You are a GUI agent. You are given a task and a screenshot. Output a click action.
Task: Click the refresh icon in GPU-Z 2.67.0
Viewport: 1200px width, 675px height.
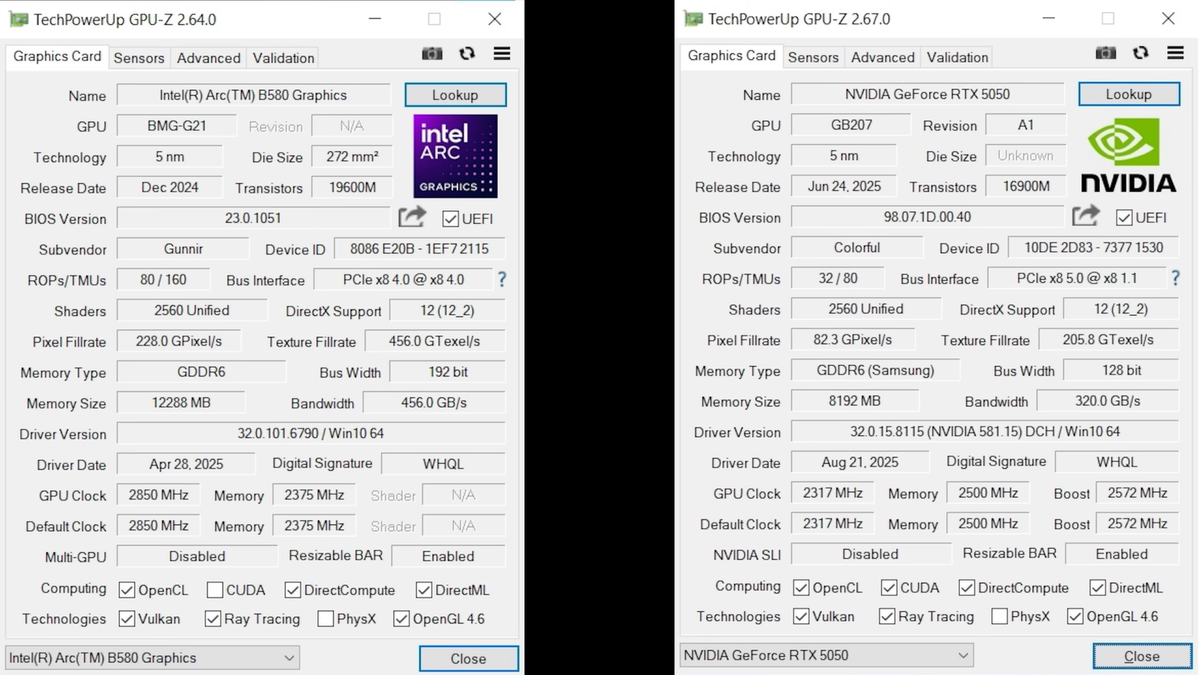pos(1141,53)
